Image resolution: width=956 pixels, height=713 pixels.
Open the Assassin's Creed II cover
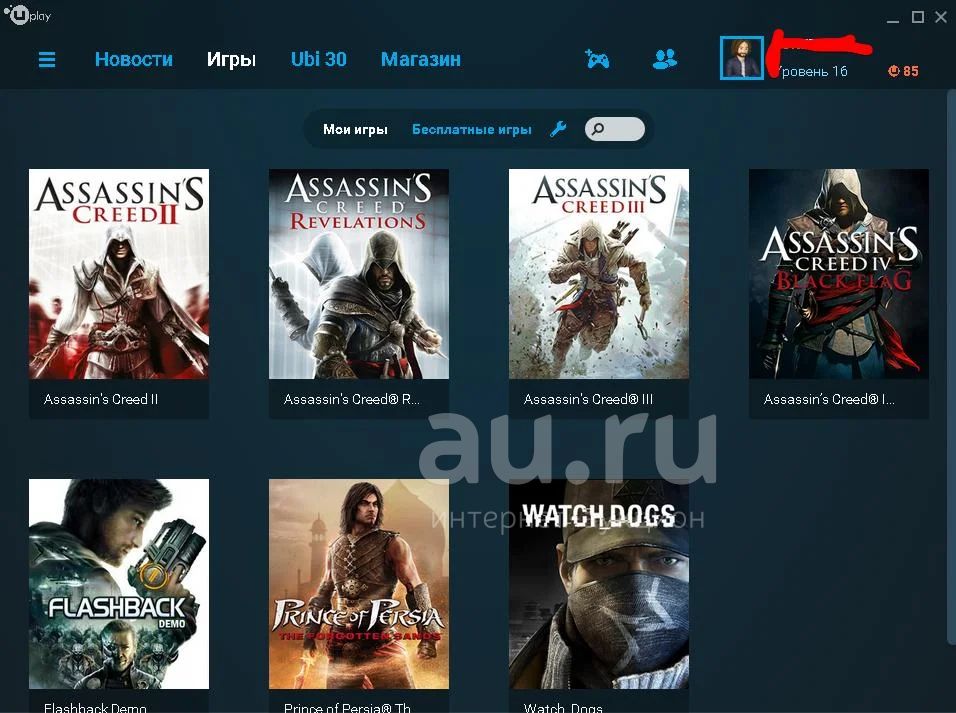point(119,274)
